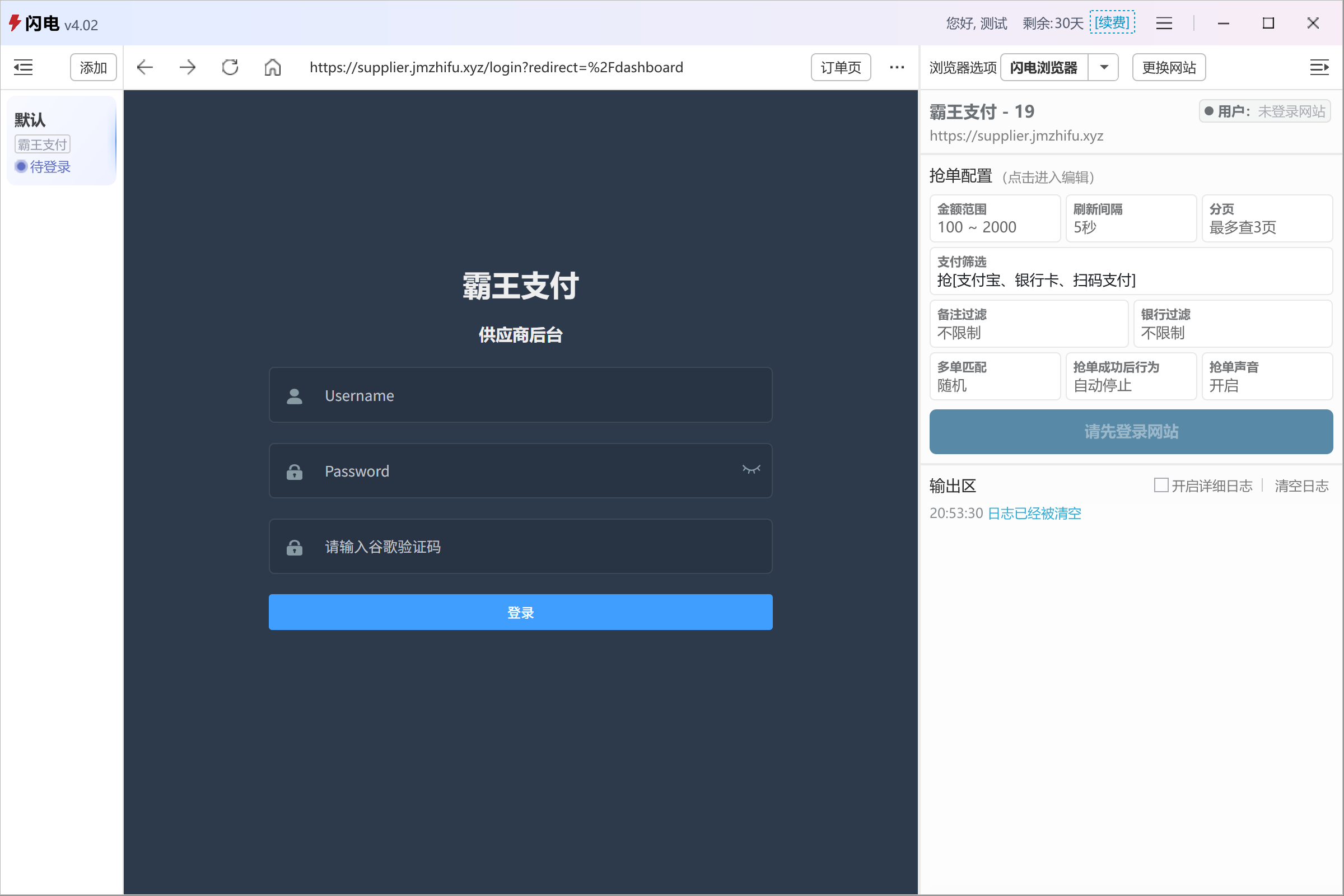Collapse the left sidebar panel icon

23,67
